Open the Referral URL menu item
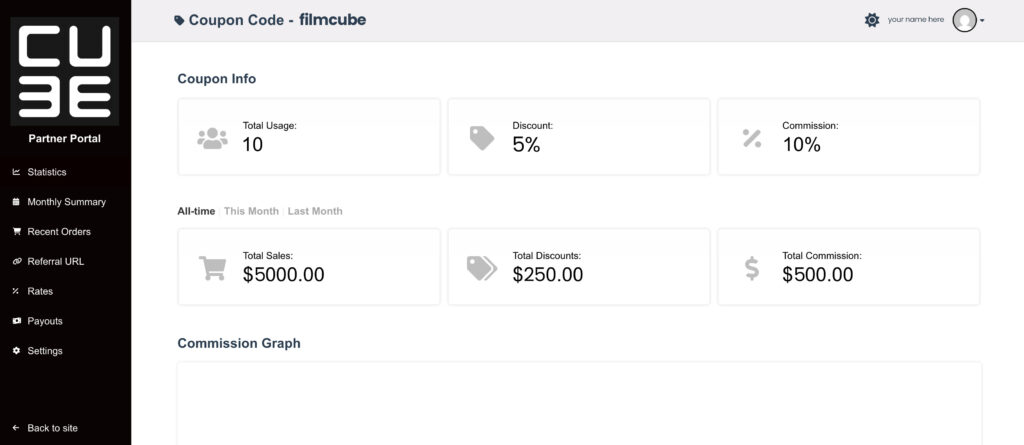This screenshot has height=445, width=1024. point(56,262)
